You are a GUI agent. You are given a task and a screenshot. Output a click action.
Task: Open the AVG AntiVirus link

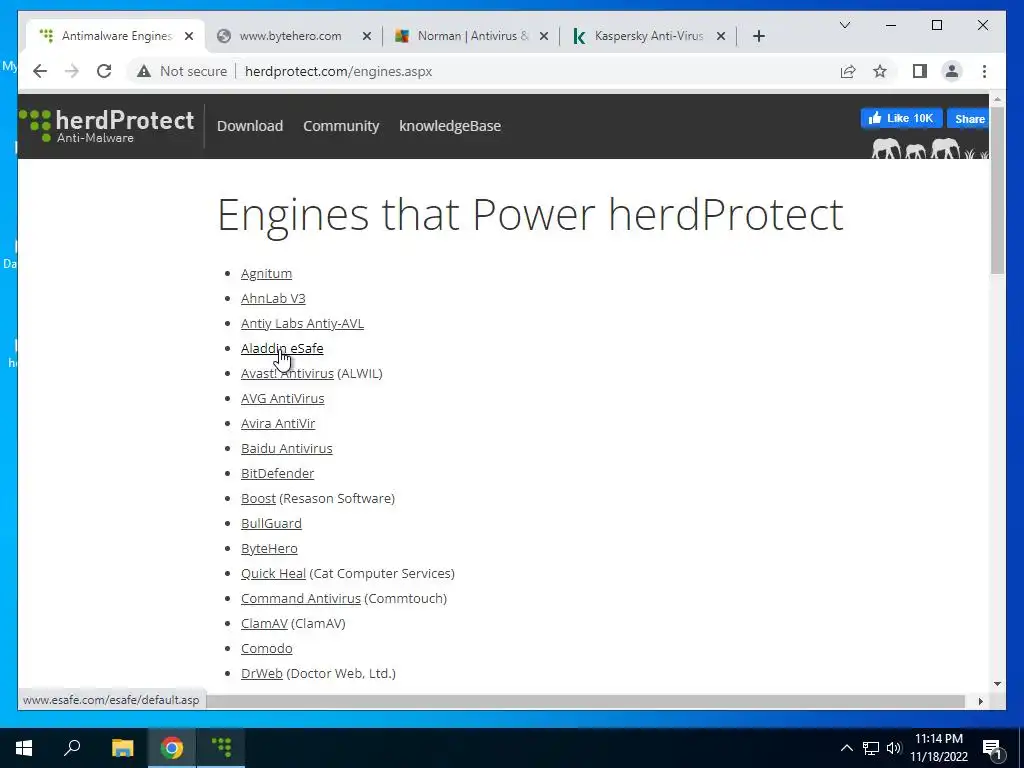click(283, 398)
